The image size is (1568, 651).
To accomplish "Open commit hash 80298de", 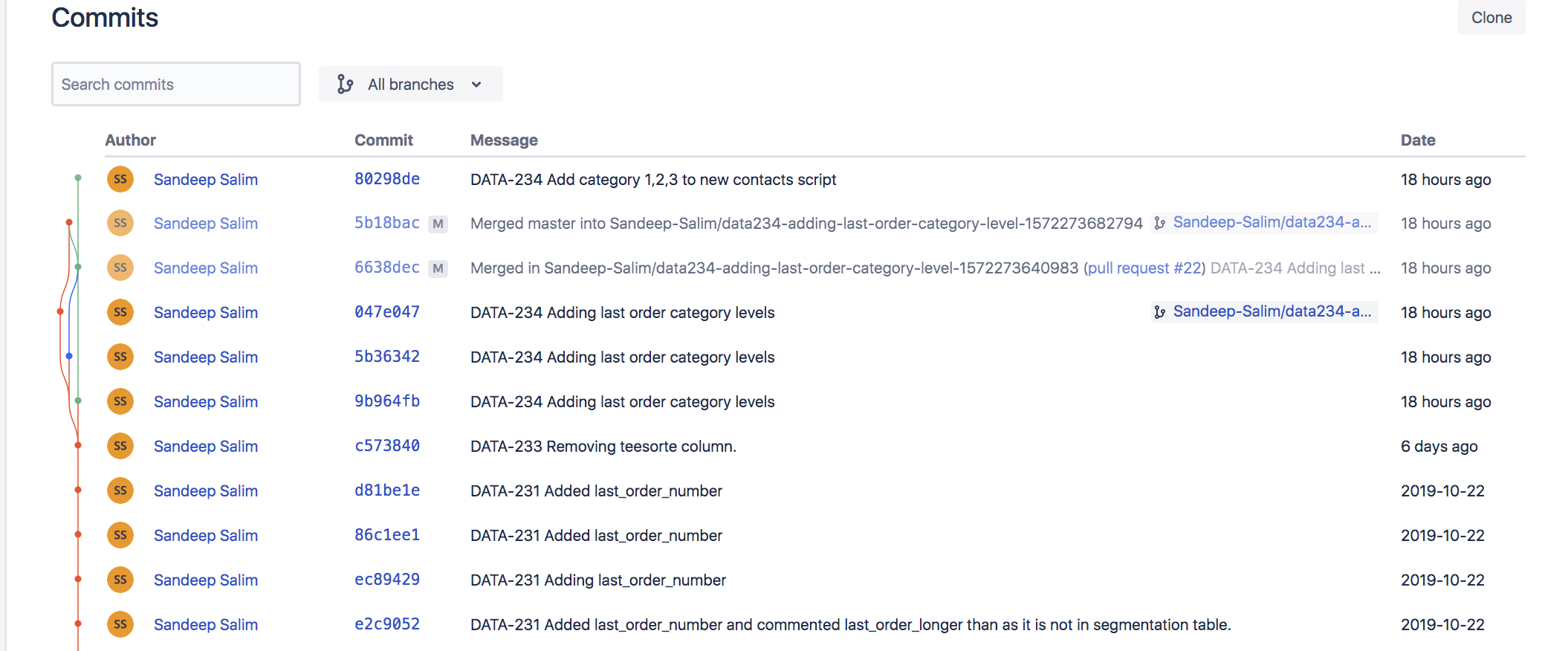I will [x=386, y=179].
